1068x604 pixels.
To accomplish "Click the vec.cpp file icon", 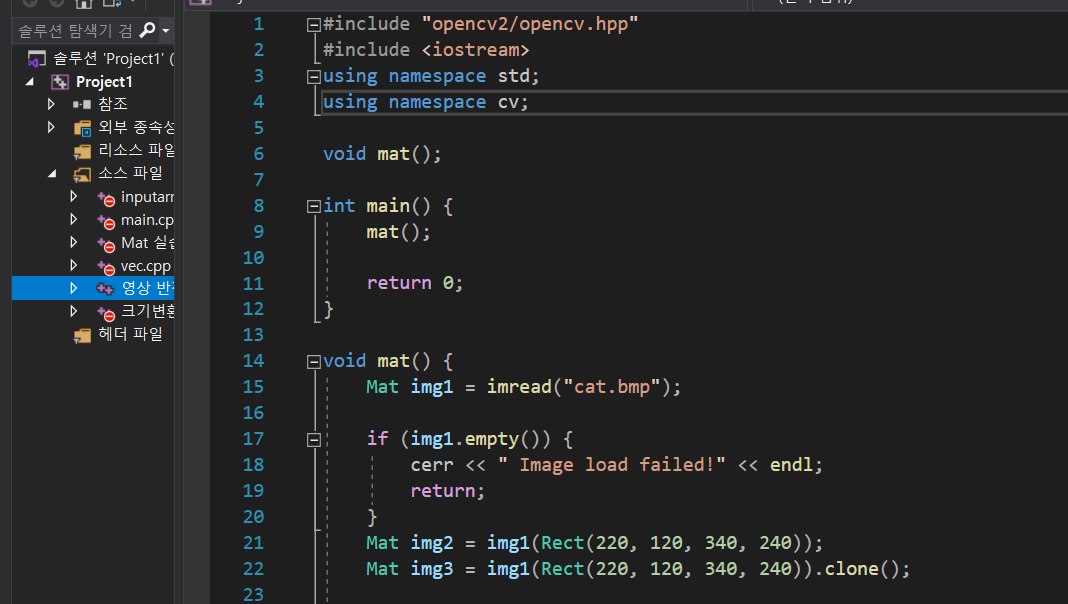I will point(107,266).
